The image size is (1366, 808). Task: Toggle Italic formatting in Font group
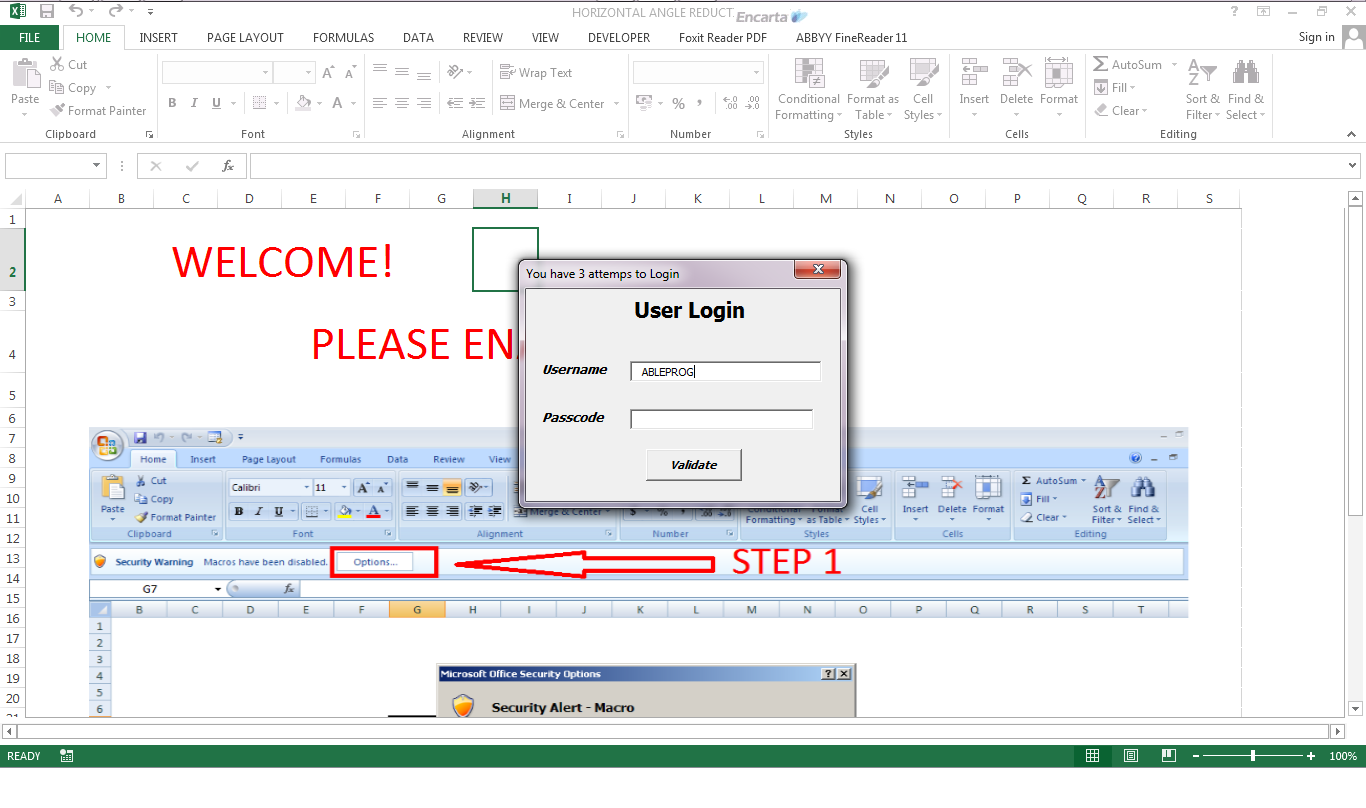[x=194, y=103]
